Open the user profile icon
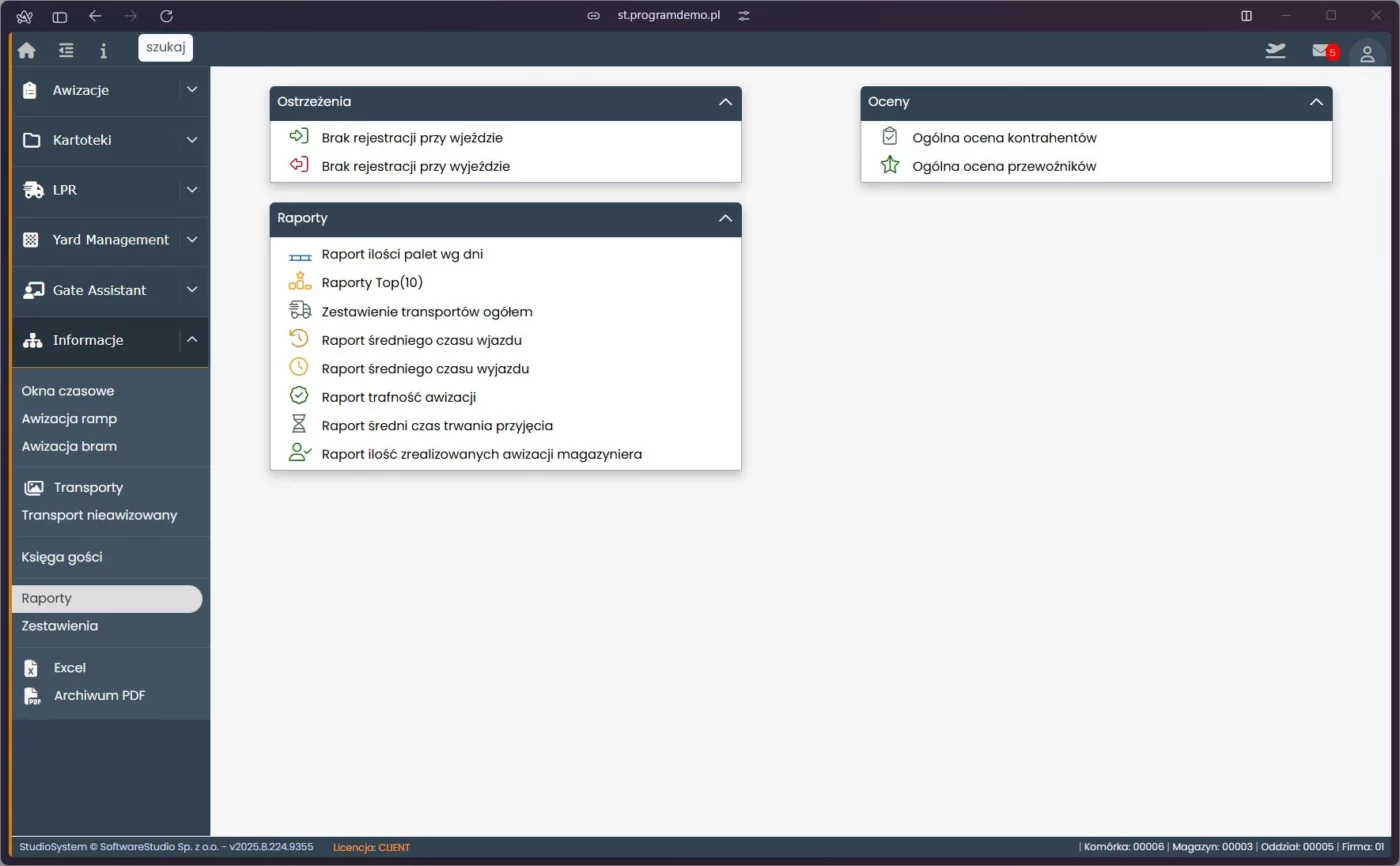The image size is (1400, 866). point(1367,53)
